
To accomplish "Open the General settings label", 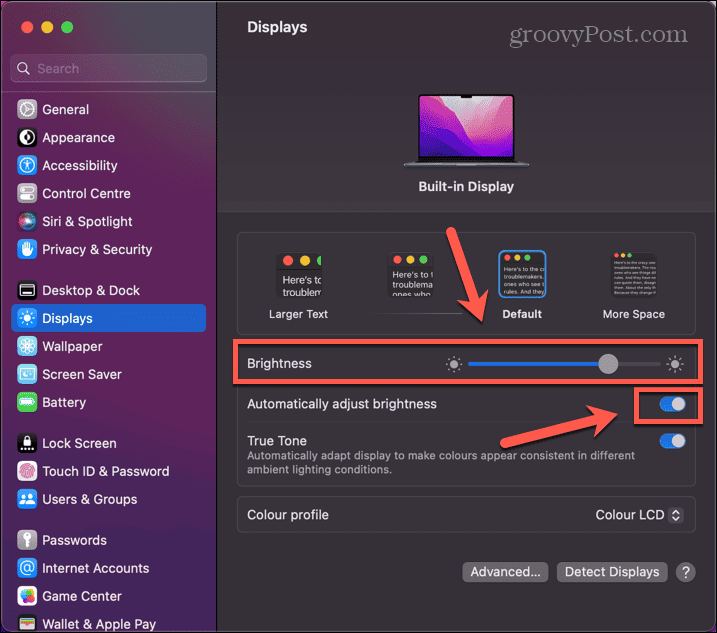I will pos(65,109).
